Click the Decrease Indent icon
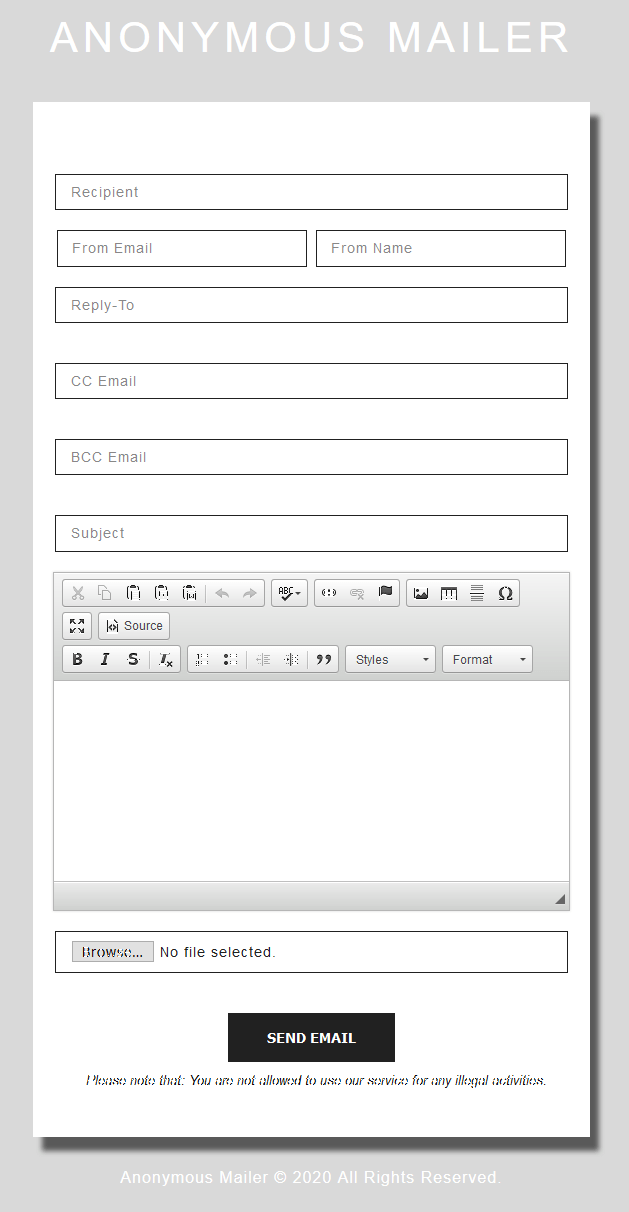This screenshot has height=1212, width=629. pyautogui.click(x=263, y=660)
